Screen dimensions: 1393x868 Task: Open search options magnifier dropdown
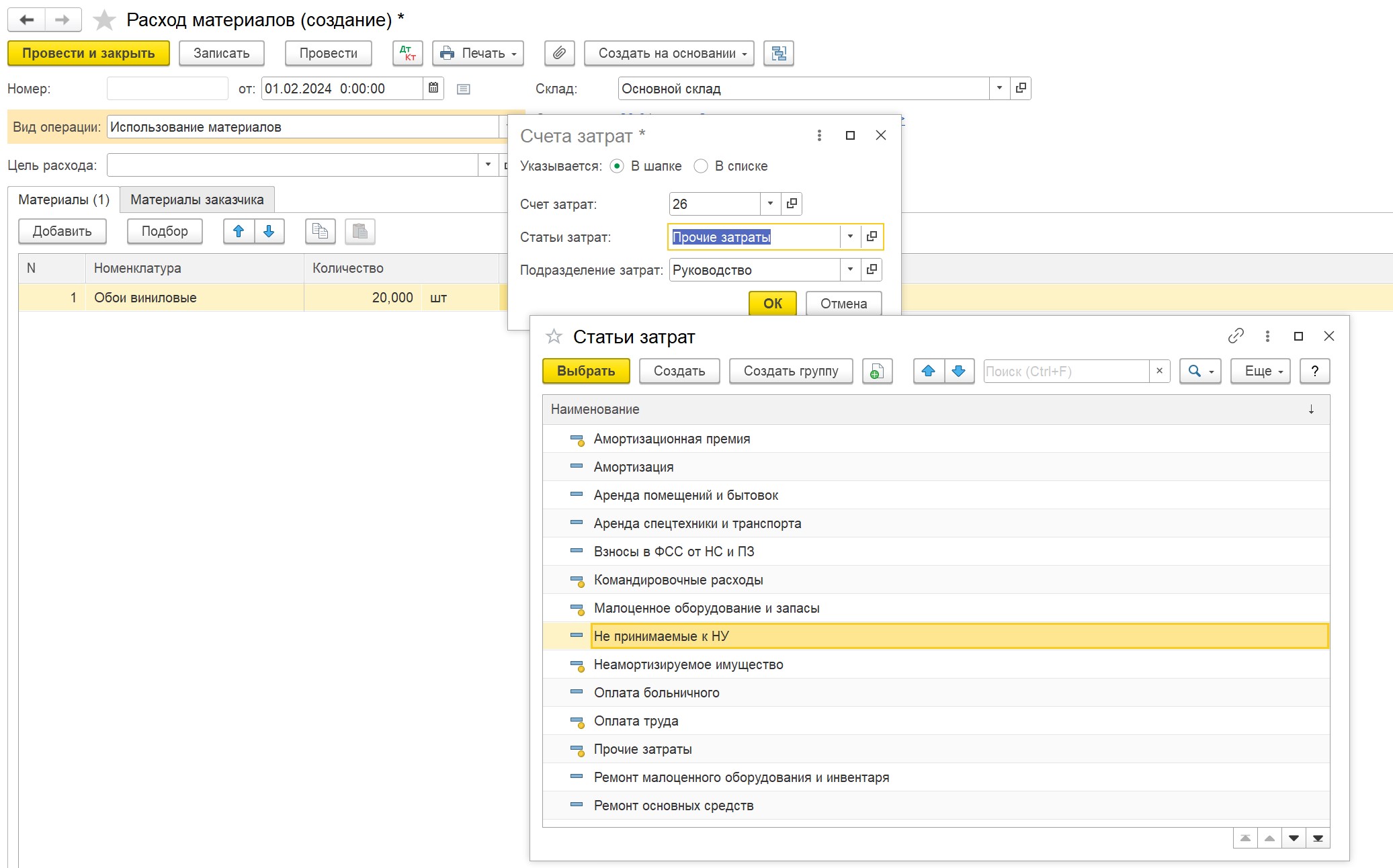click(x=1200, y=371)
